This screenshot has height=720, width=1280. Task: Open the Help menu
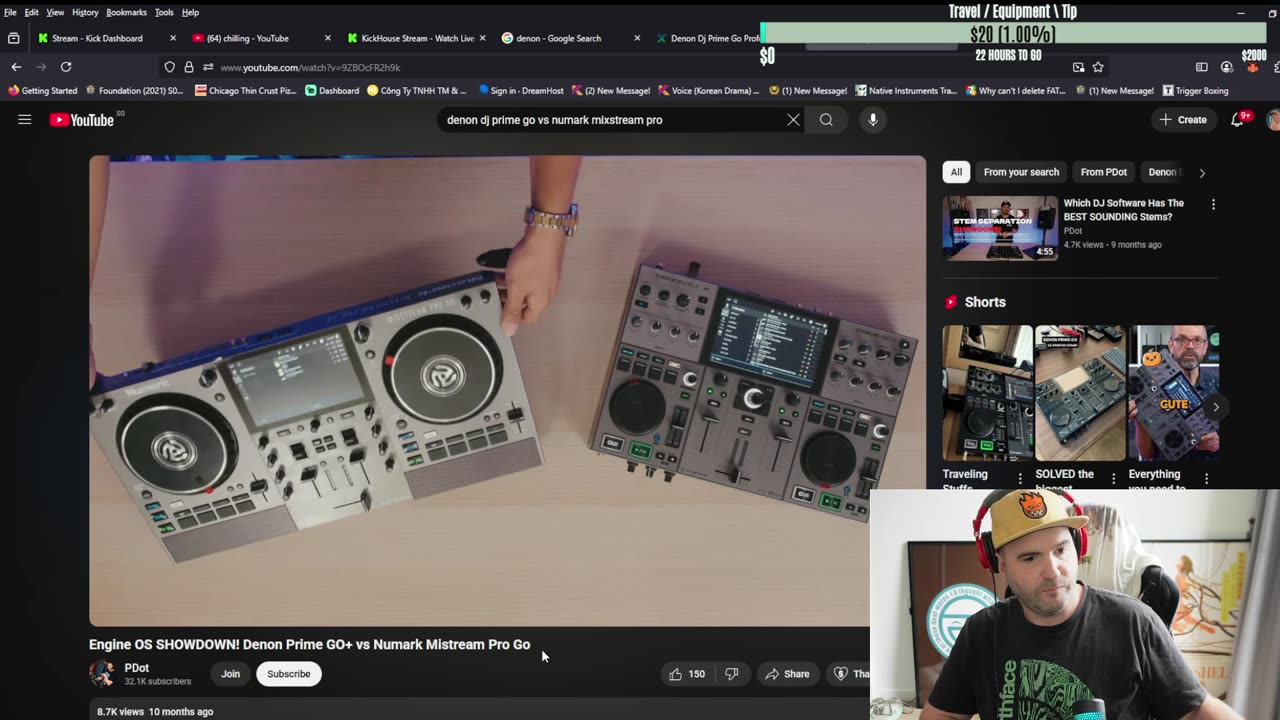[190, 12]
